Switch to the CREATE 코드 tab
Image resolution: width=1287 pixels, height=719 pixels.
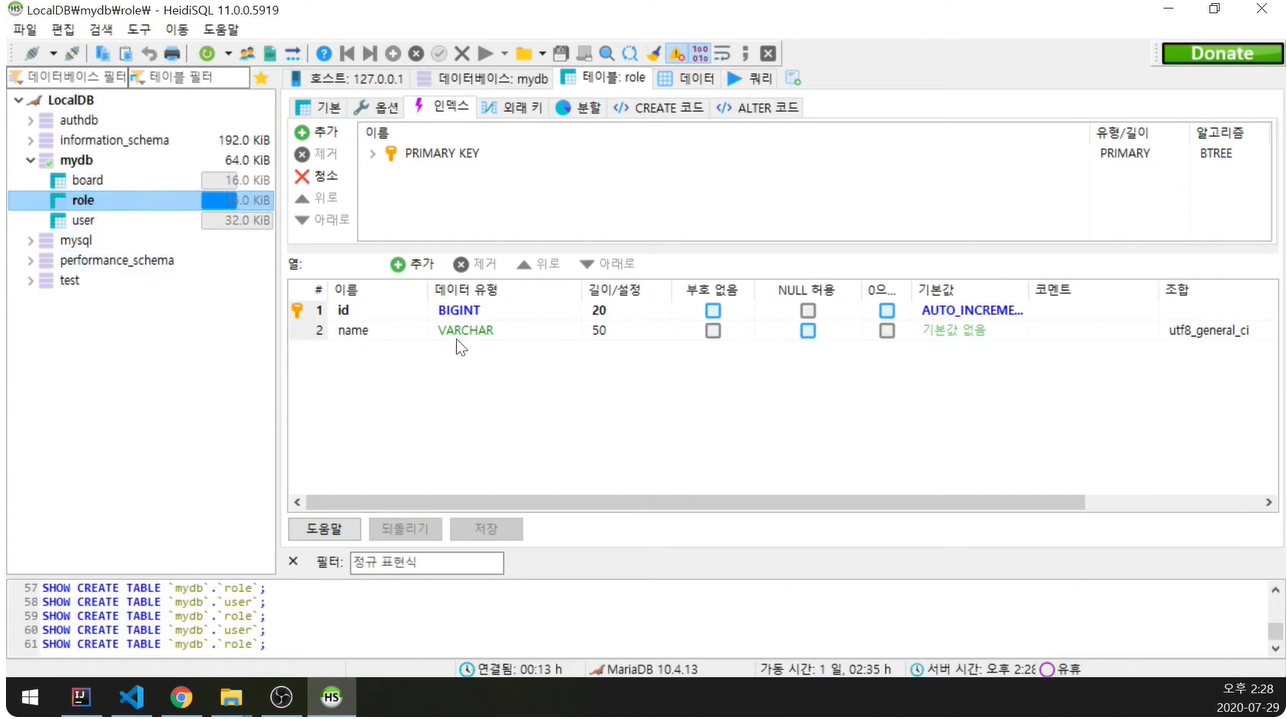pos(658,107)
